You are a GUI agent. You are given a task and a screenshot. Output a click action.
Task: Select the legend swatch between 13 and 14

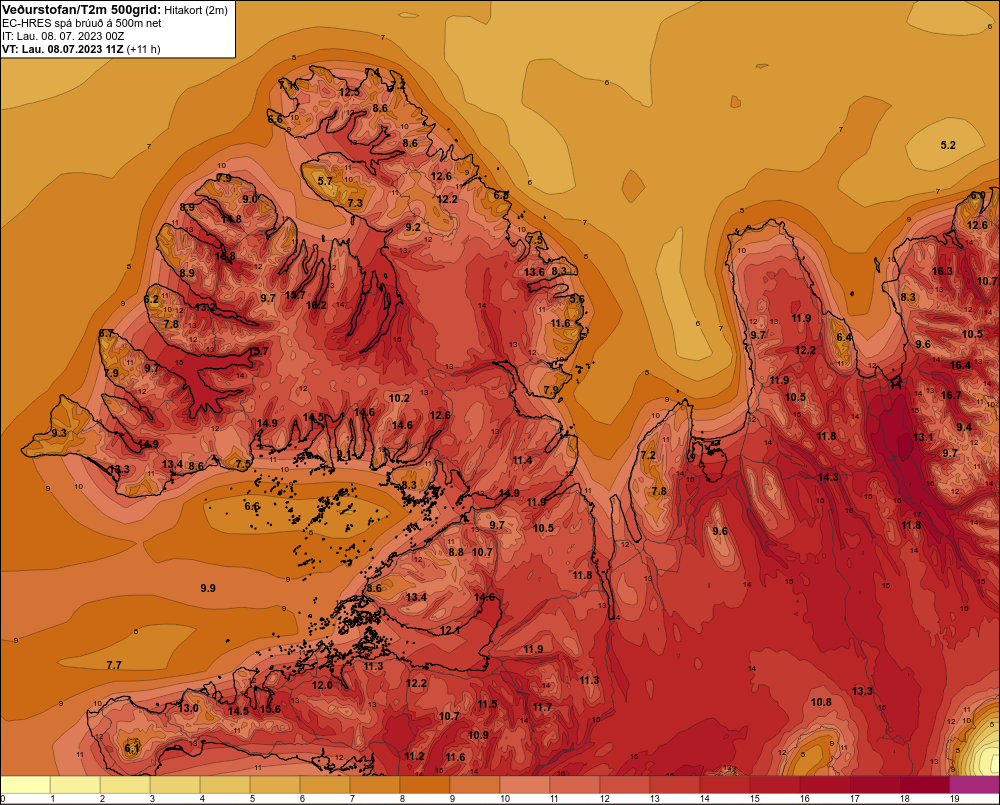coord(675,785)
